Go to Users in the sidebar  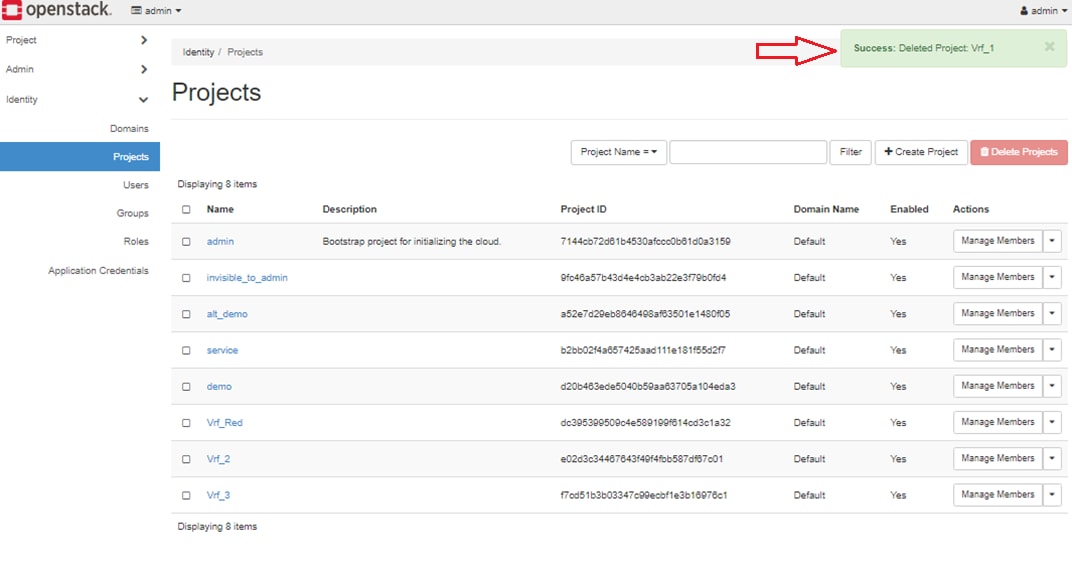point(135,185)
